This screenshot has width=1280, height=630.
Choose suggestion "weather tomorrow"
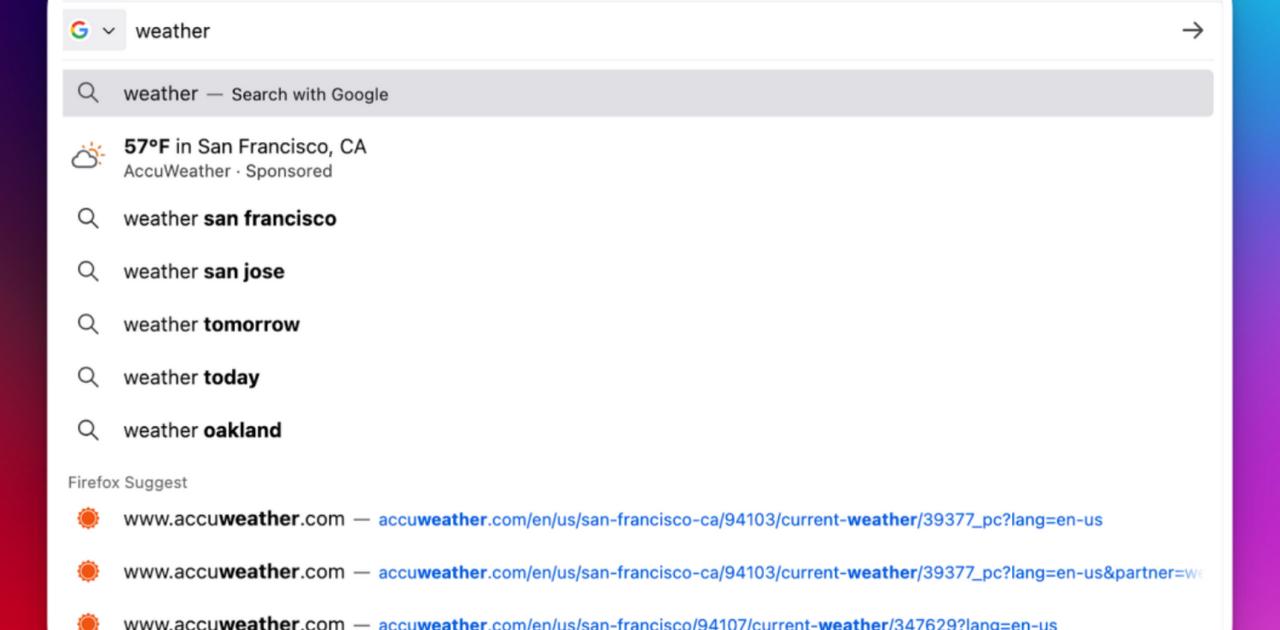point(638,324)
